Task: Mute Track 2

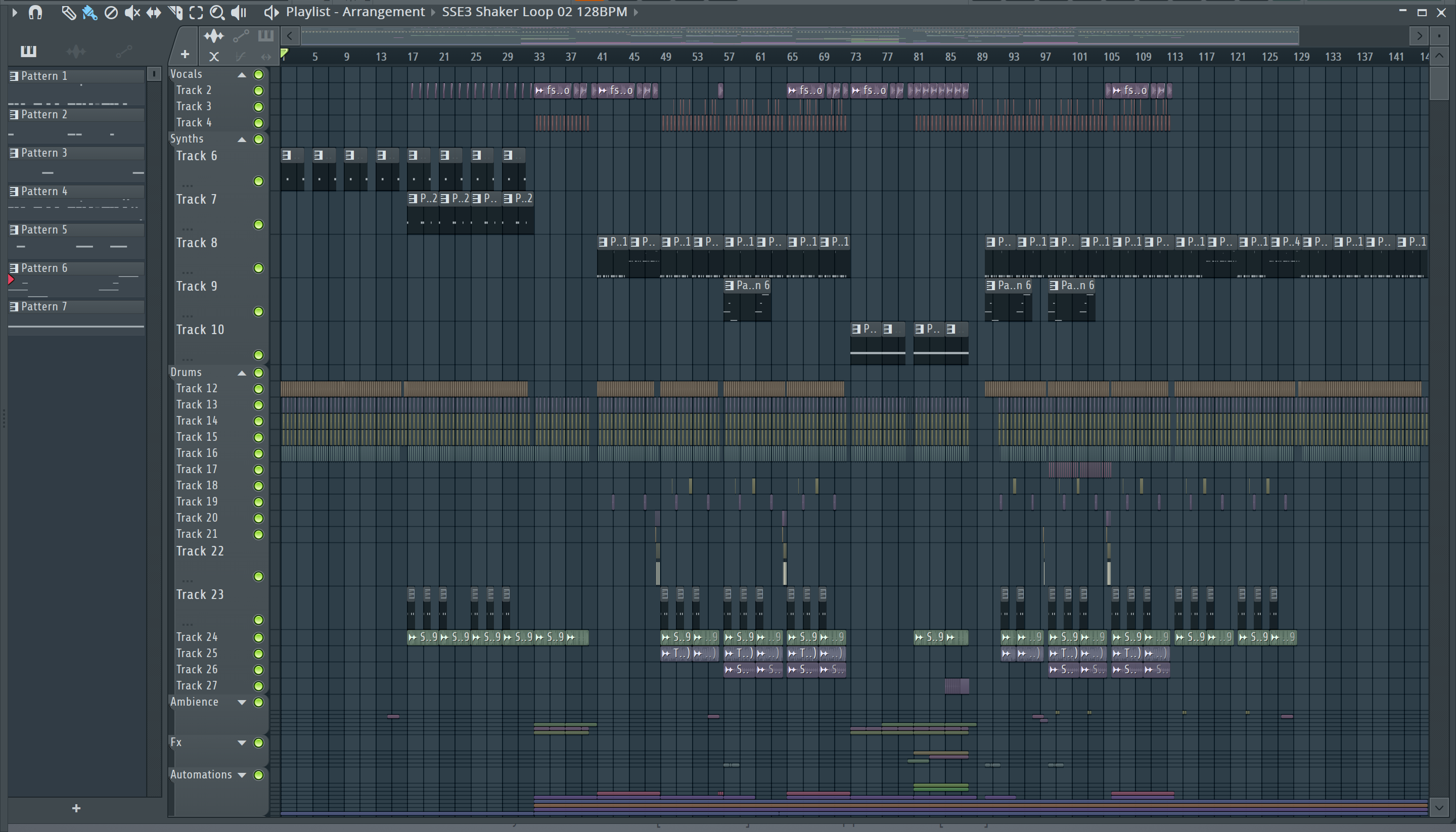Action: tap(258, 91)
